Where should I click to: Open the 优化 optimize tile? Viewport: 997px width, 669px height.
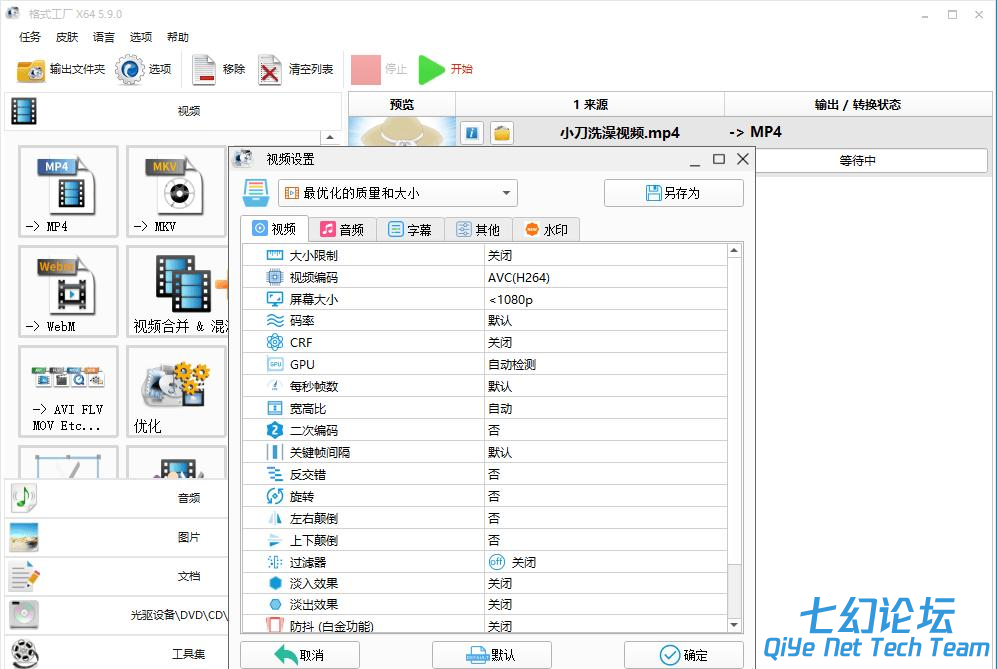pyautogui.click(x=176, y=391)
